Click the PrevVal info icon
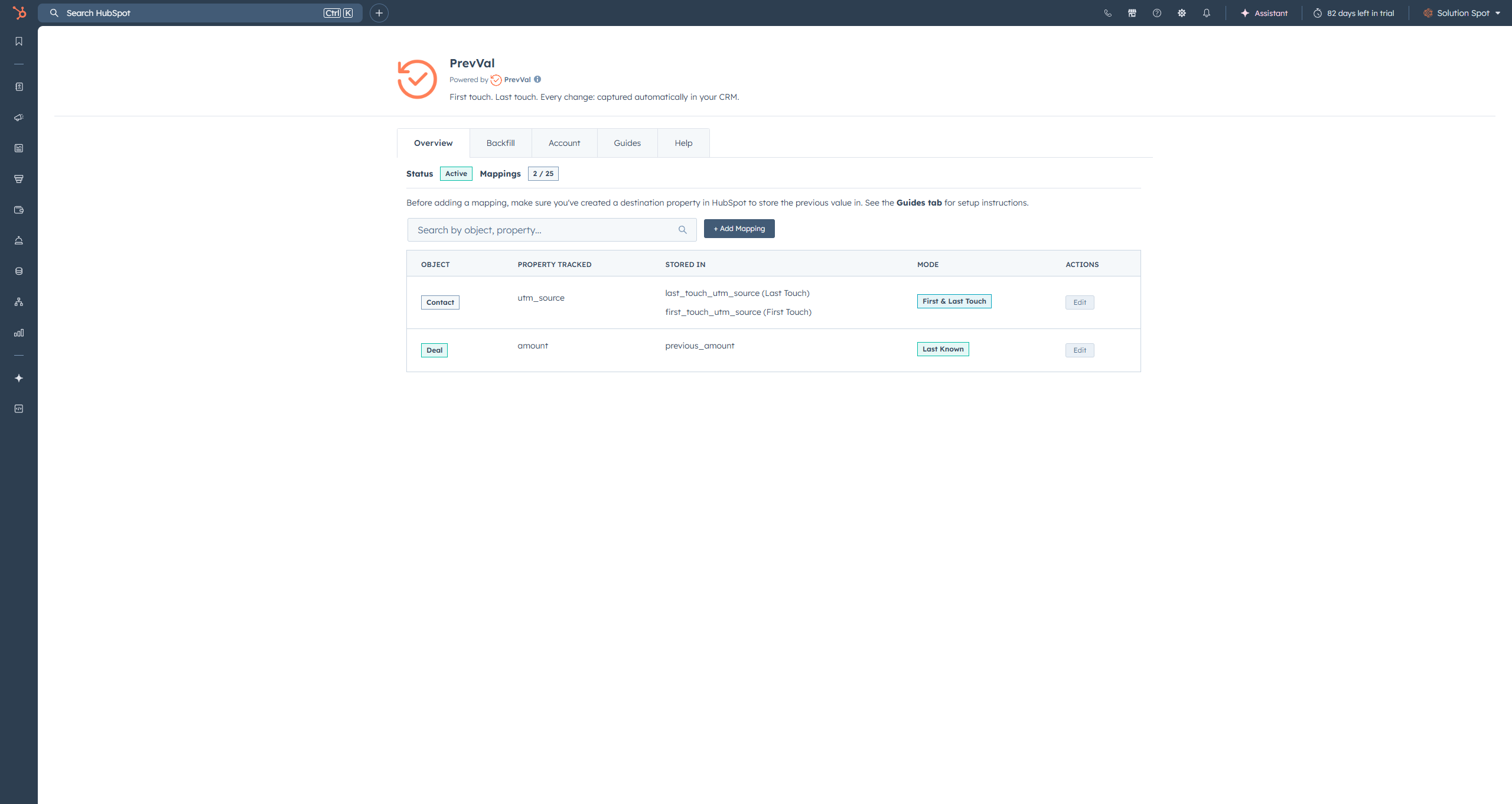1512x804 pixels. (x=537, y=79)
